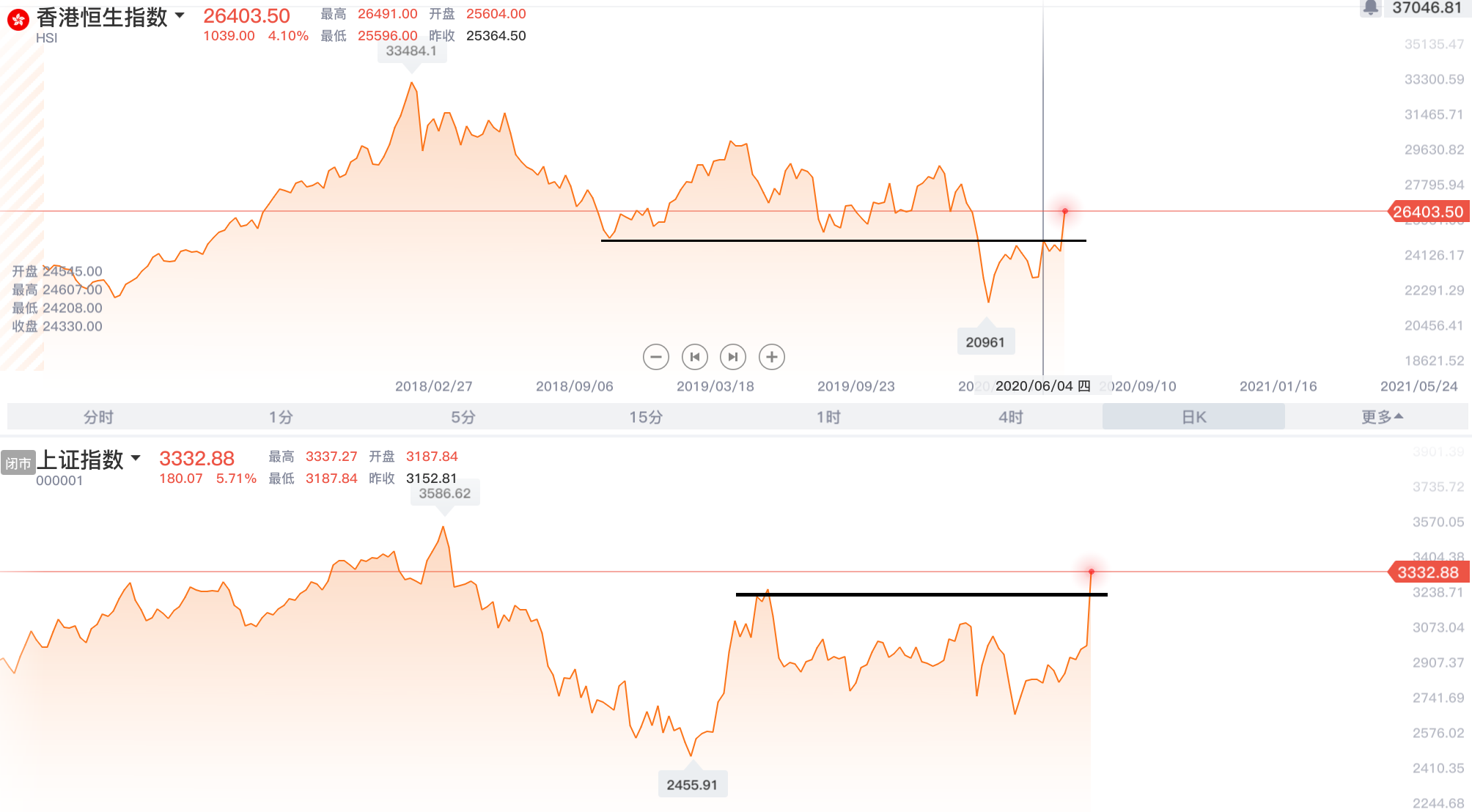The height and width of the screenshot is (812, 1472).
Task: Choose the 1时 interval tab
Action: 828,417
